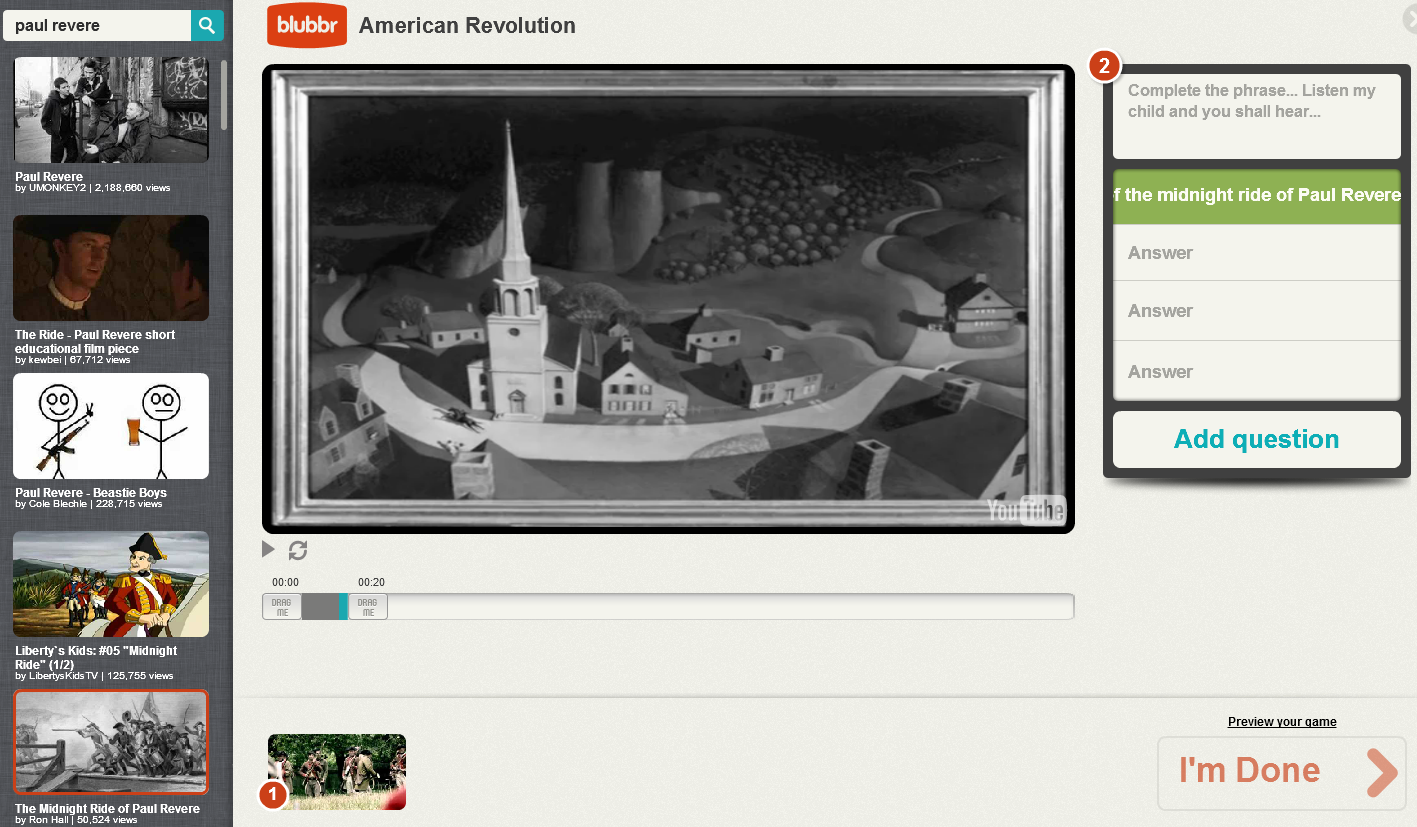Click the 00:00 start time label
This screenshot has width=1417, height=827.
click(x=285, y=582)
